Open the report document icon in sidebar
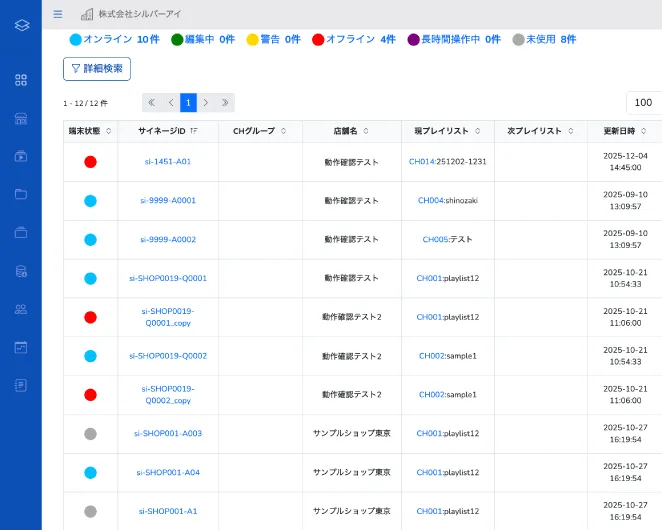Viewport: 662px width, 530px height. tap(21, 385)
